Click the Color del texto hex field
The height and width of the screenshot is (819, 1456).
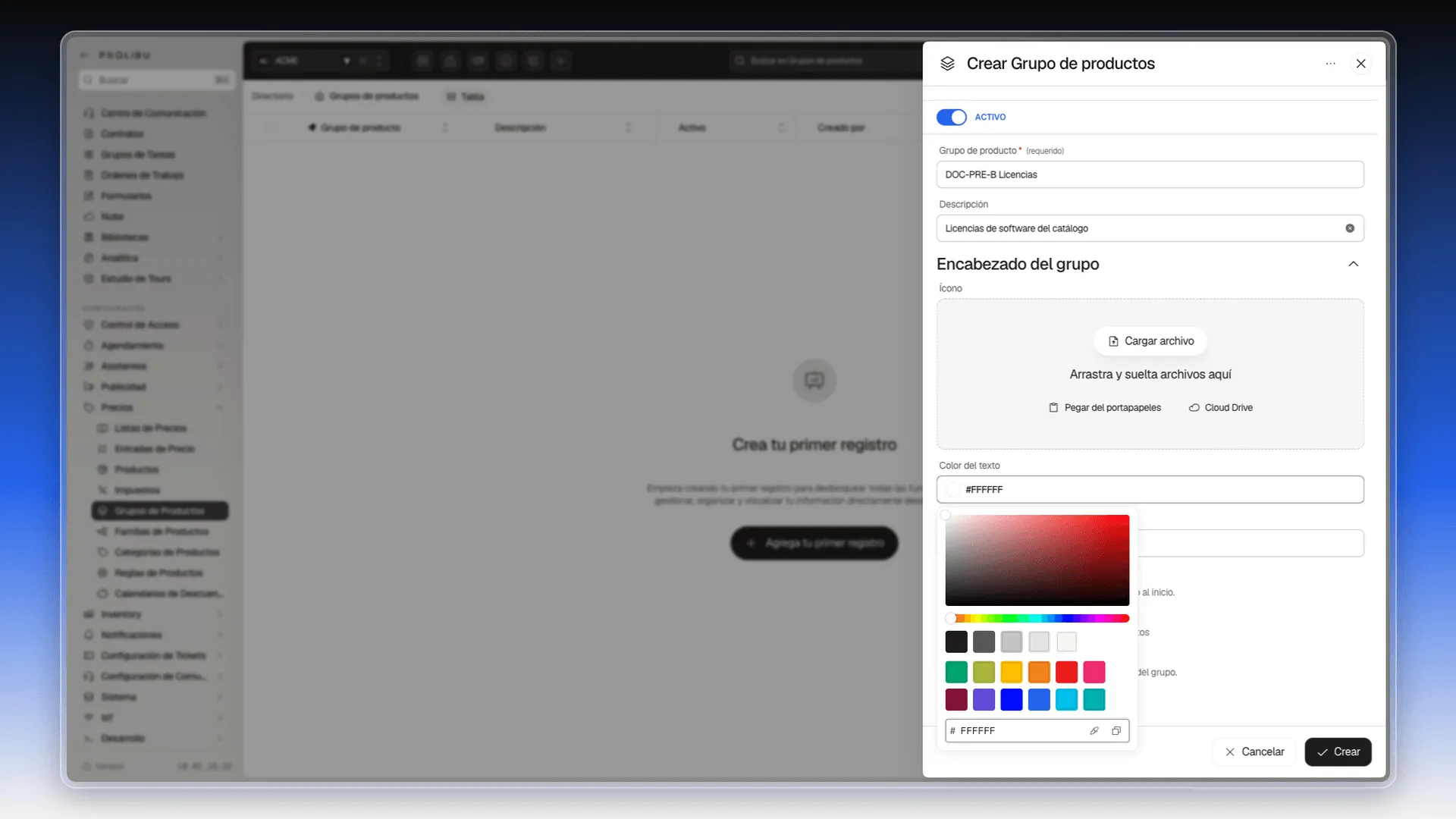1150,489
